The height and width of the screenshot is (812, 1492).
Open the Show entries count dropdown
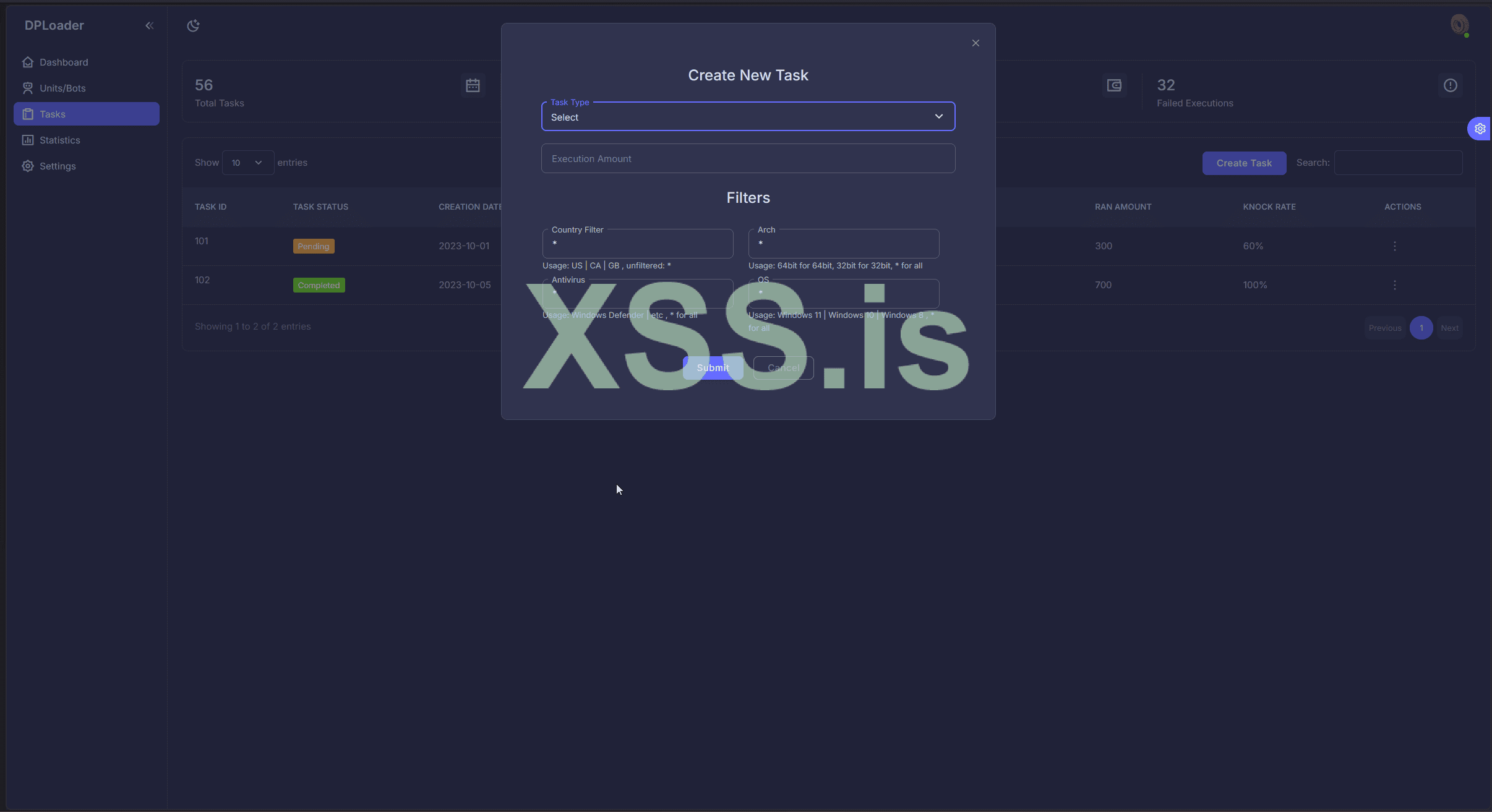[x=247, y=163]
